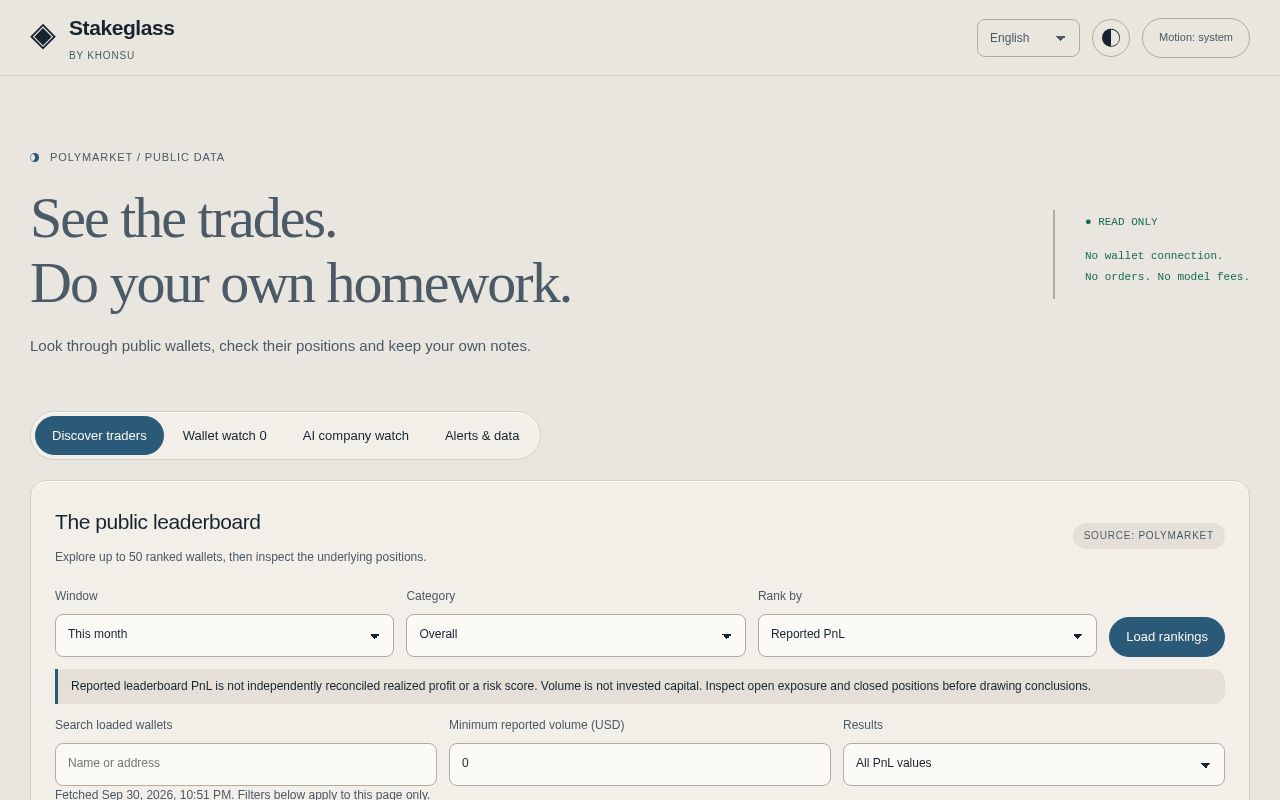This screenshot has width=1280, height=800.
Task: Click the text No orders. No model fees.
Action: [x=1167, y=277]
